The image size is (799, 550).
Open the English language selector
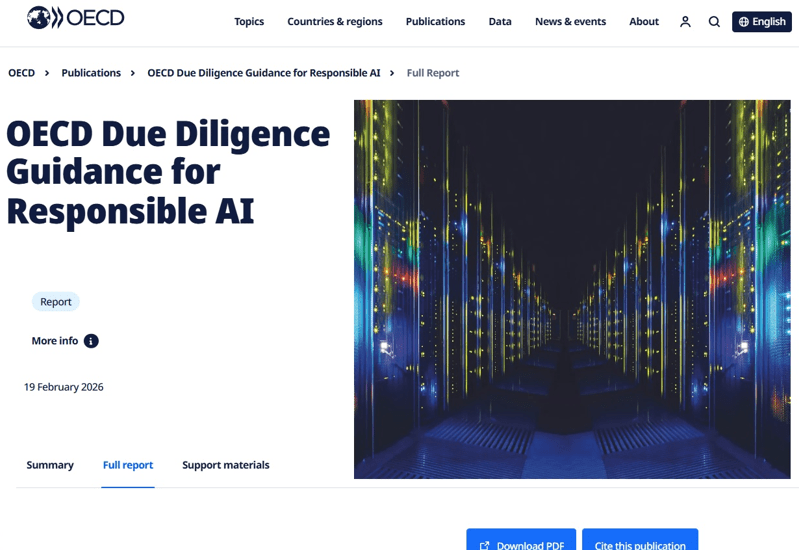[762, 21]
